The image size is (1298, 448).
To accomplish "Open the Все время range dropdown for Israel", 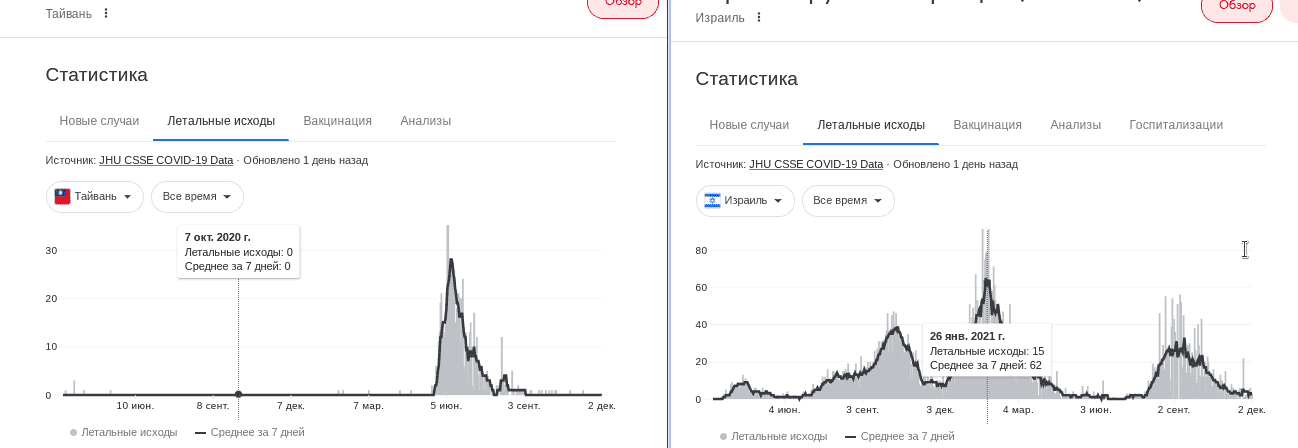I will [x=848, y=201].
